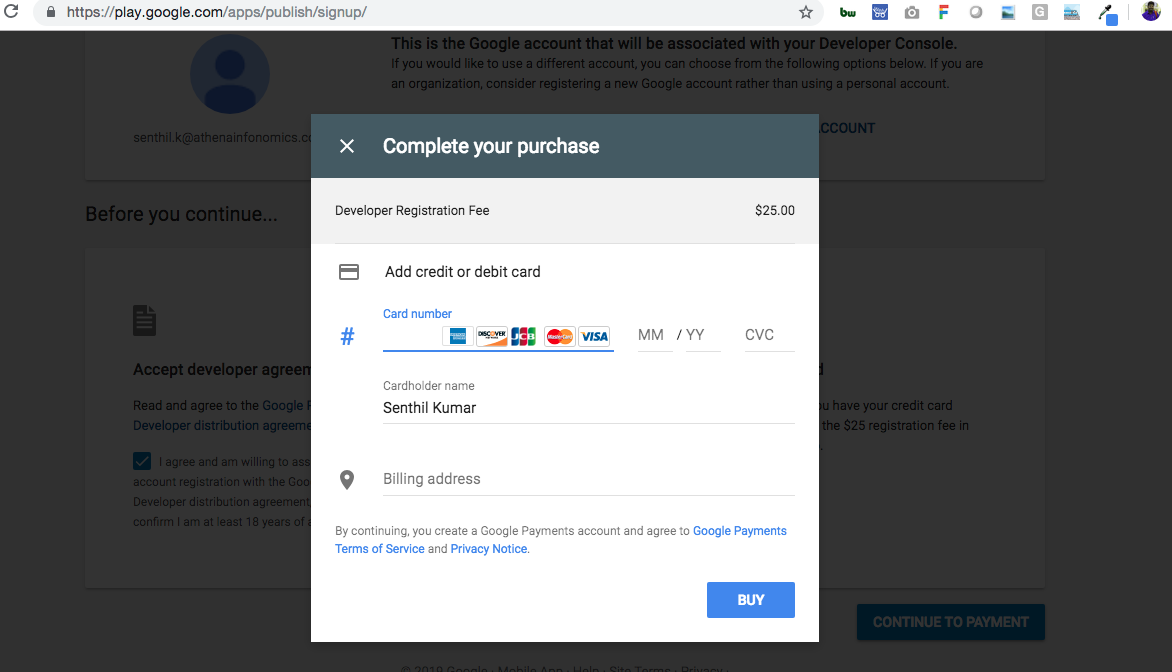Image resolution: width=1172 pixels, height=672 pixels.
Task: Click the BUY button
Action: point(750,599)
